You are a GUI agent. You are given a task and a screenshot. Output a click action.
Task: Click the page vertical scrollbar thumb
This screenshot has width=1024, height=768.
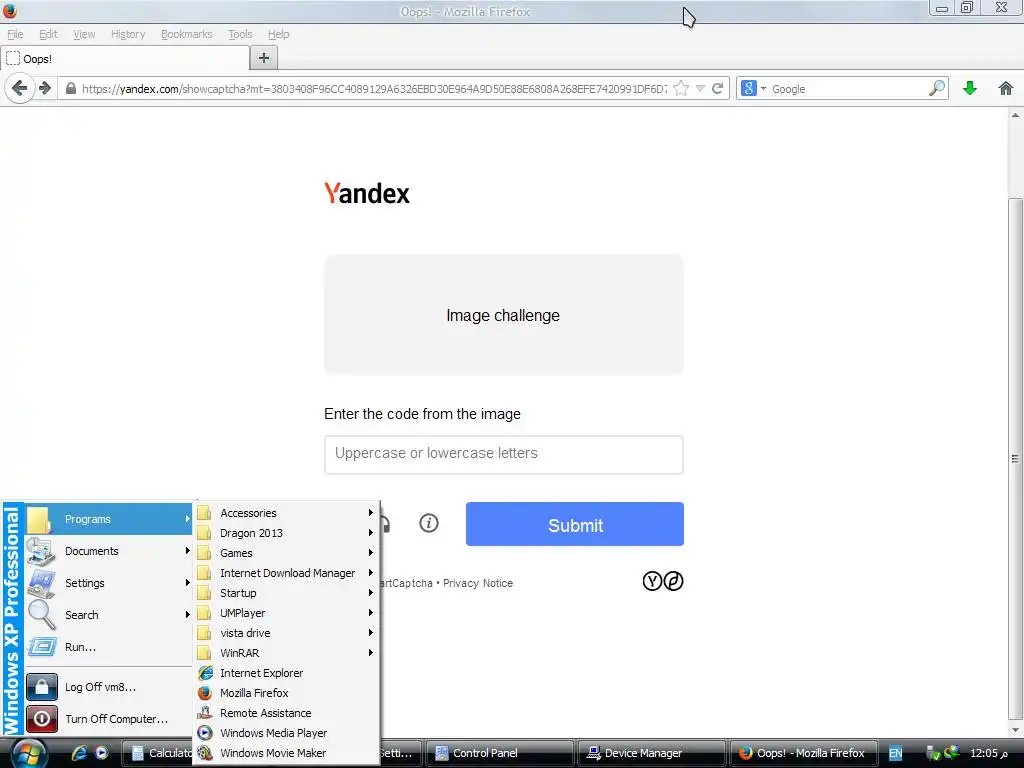point(1015,457)
